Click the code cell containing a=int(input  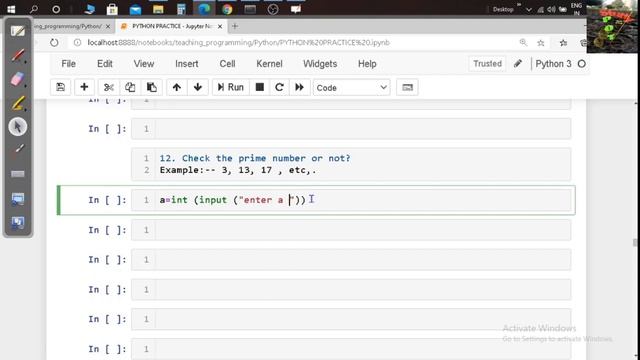[351, 200]
